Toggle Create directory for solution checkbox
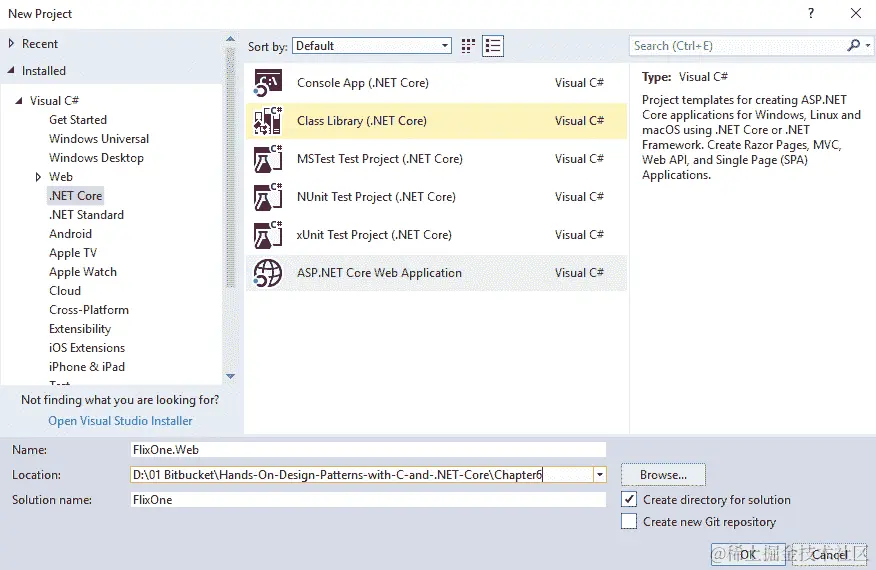The width and height of the screenshot is (876, 570). (629, 499)
